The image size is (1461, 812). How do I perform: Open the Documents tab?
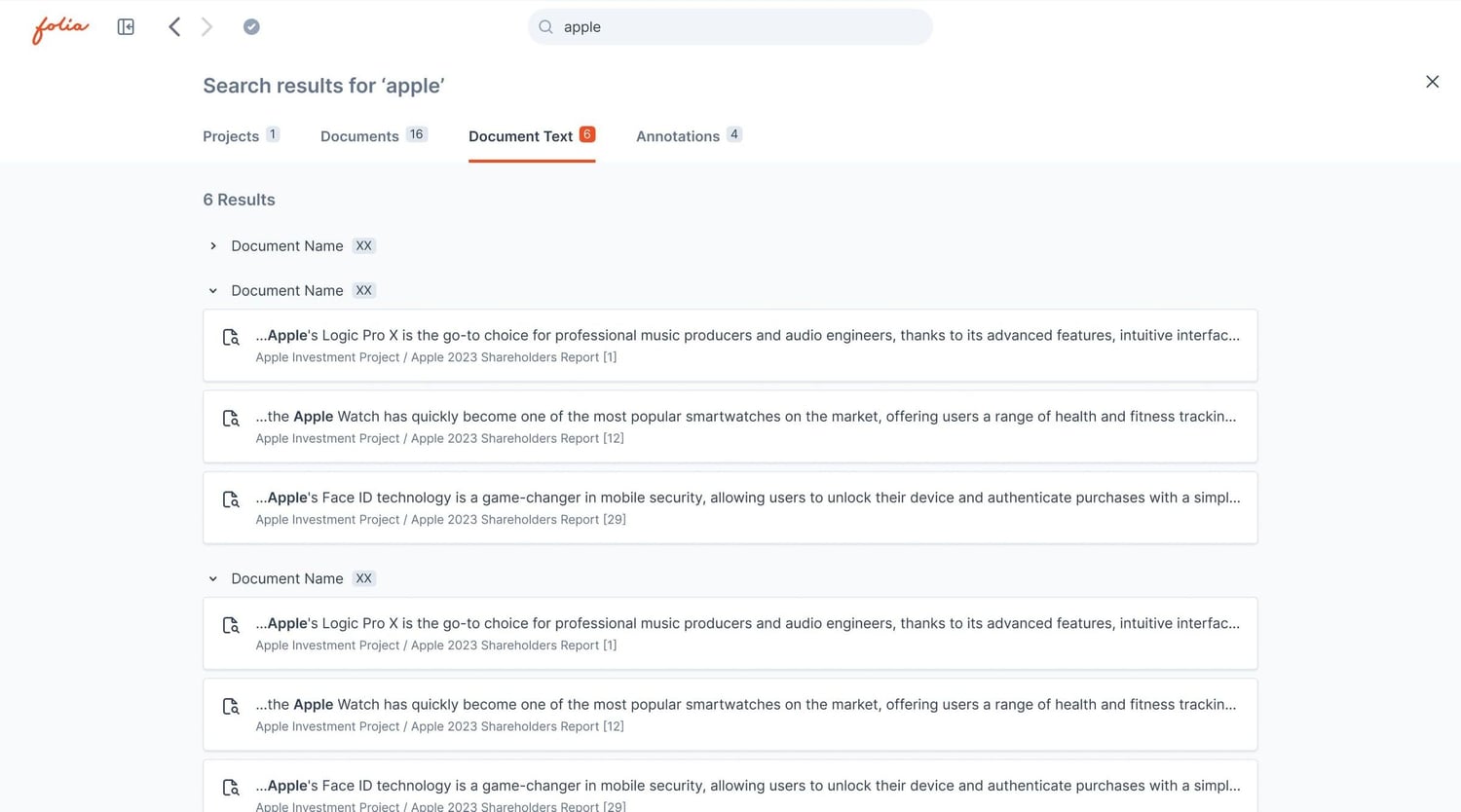(373, 136)
